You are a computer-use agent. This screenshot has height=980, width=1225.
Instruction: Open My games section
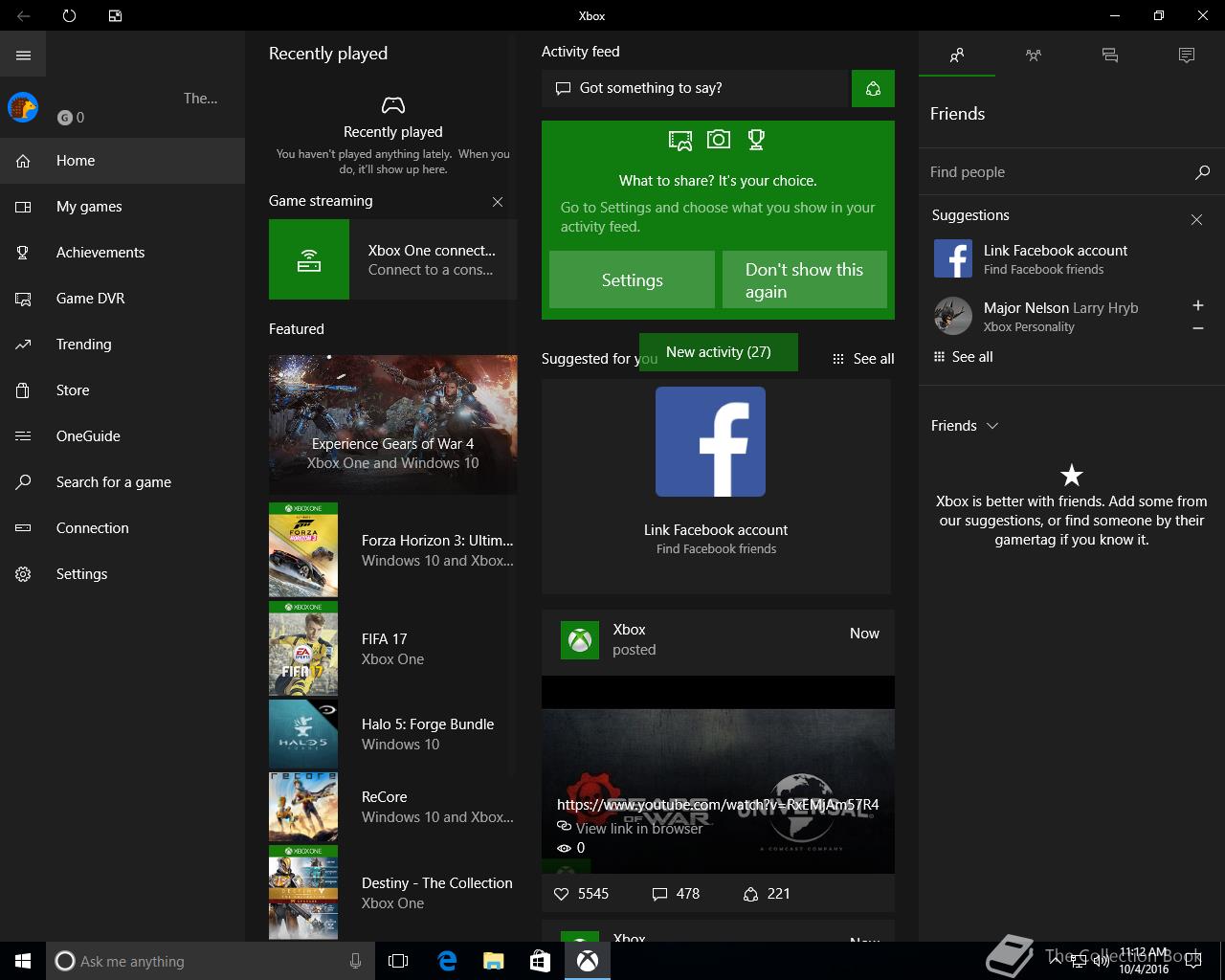pos(122,207)
